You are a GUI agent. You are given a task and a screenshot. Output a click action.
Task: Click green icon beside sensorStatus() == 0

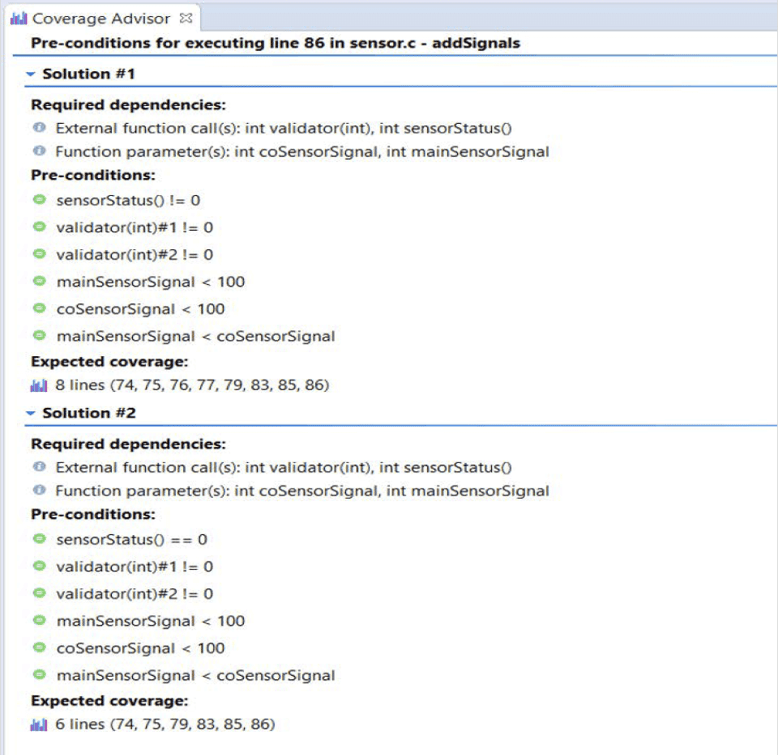39,538
